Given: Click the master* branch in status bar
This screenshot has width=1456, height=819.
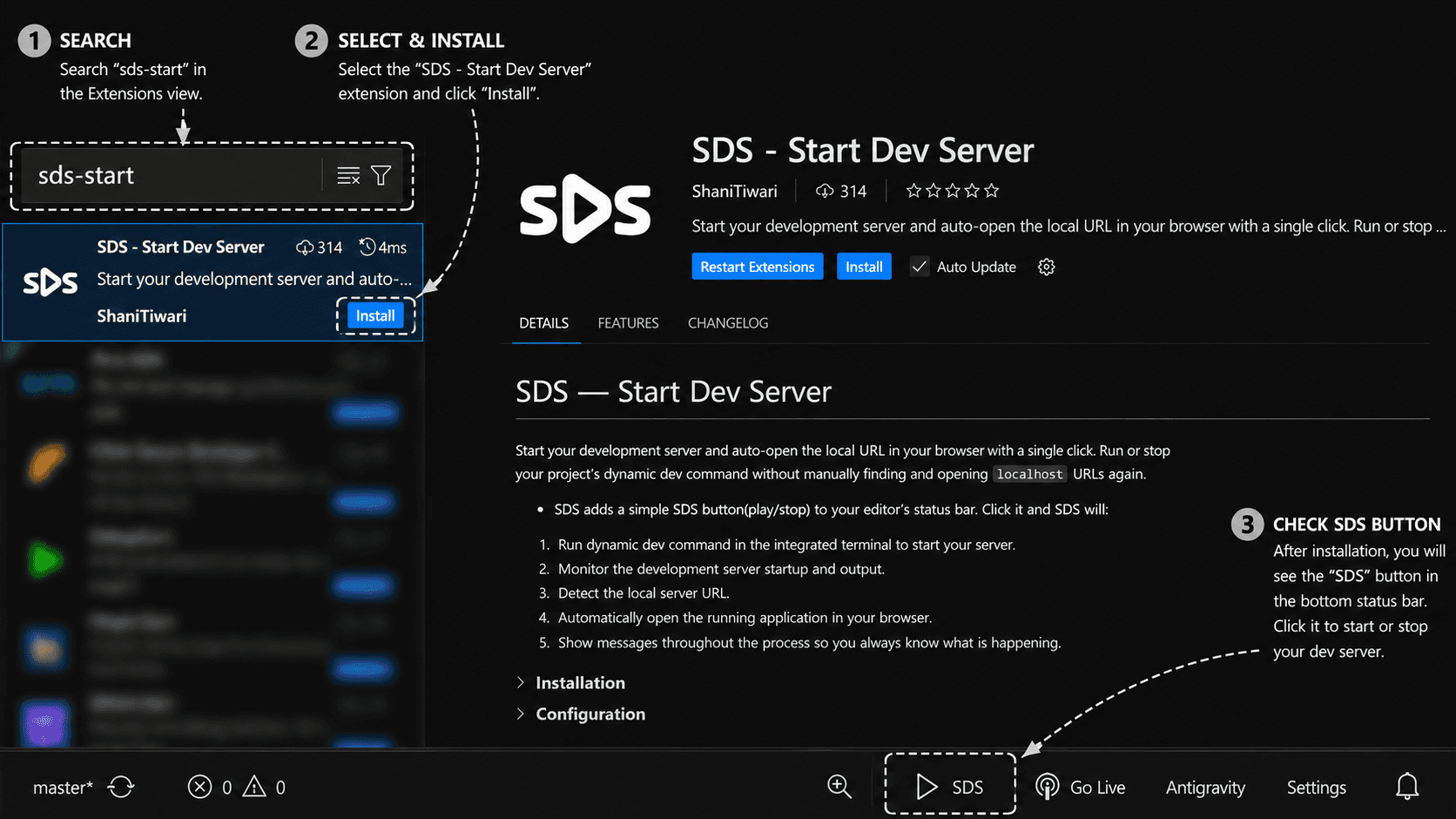Looking at the screenshot, I should (x=63, y=788).
